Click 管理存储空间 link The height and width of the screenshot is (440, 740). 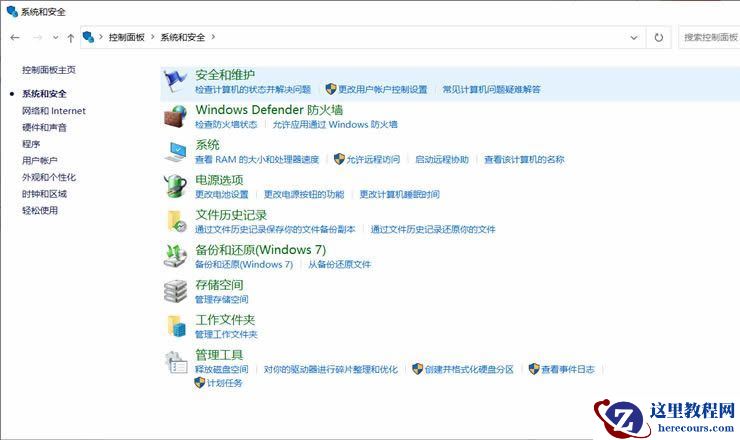[222, 299]
